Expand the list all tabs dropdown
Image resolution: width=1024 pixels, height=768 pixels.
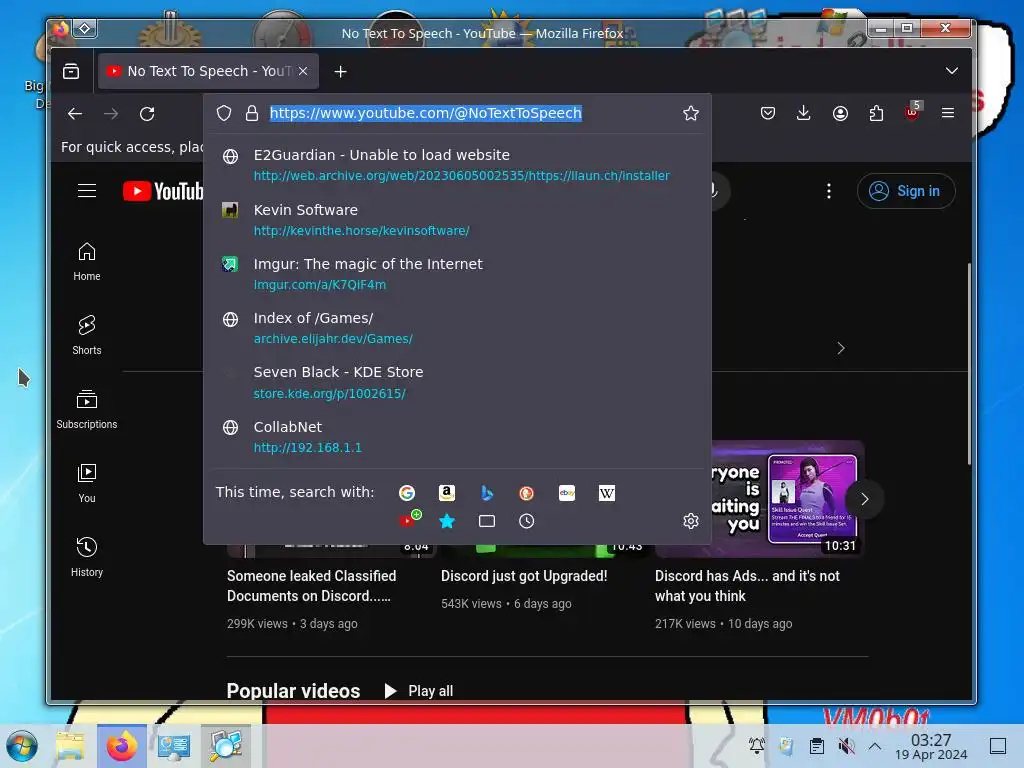coord(952,71)
